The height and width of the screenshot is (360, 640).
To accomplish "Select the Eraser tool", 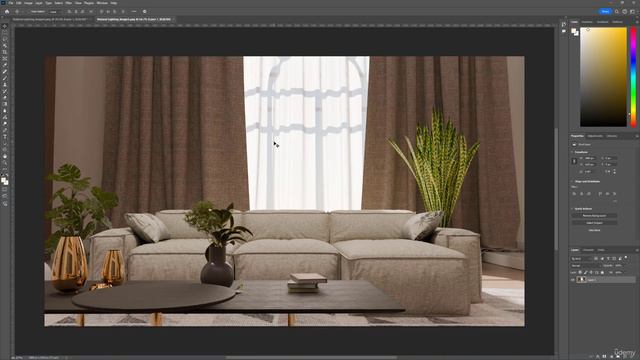I will (5, 98).
